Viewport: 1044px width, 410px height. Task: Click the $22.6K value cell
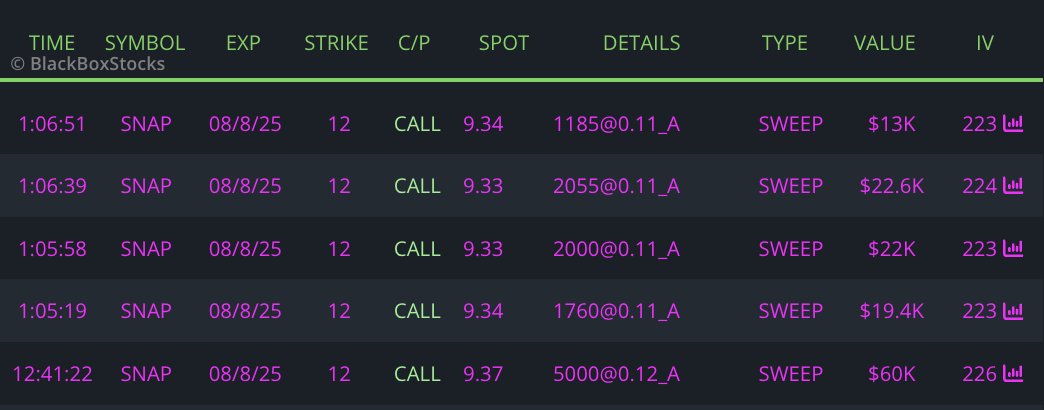click(892, 186)
